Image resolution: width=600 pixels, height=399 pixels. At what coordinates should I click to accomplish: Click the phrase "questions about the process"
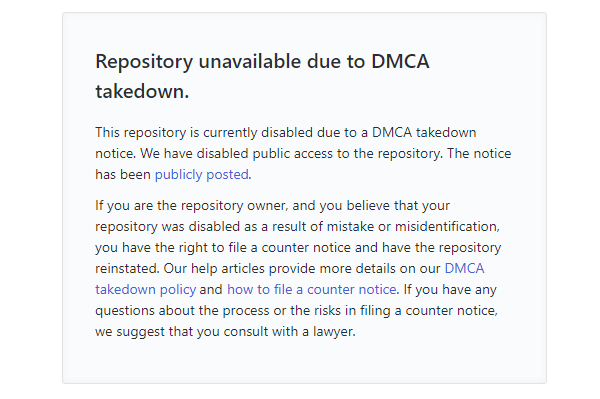[182, 311]
